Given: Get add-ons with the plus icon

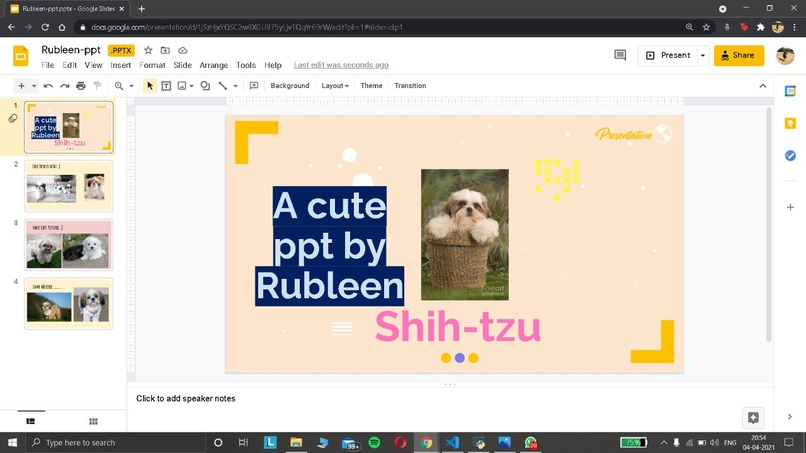Looking at the screenshot, I should [790, 207].
